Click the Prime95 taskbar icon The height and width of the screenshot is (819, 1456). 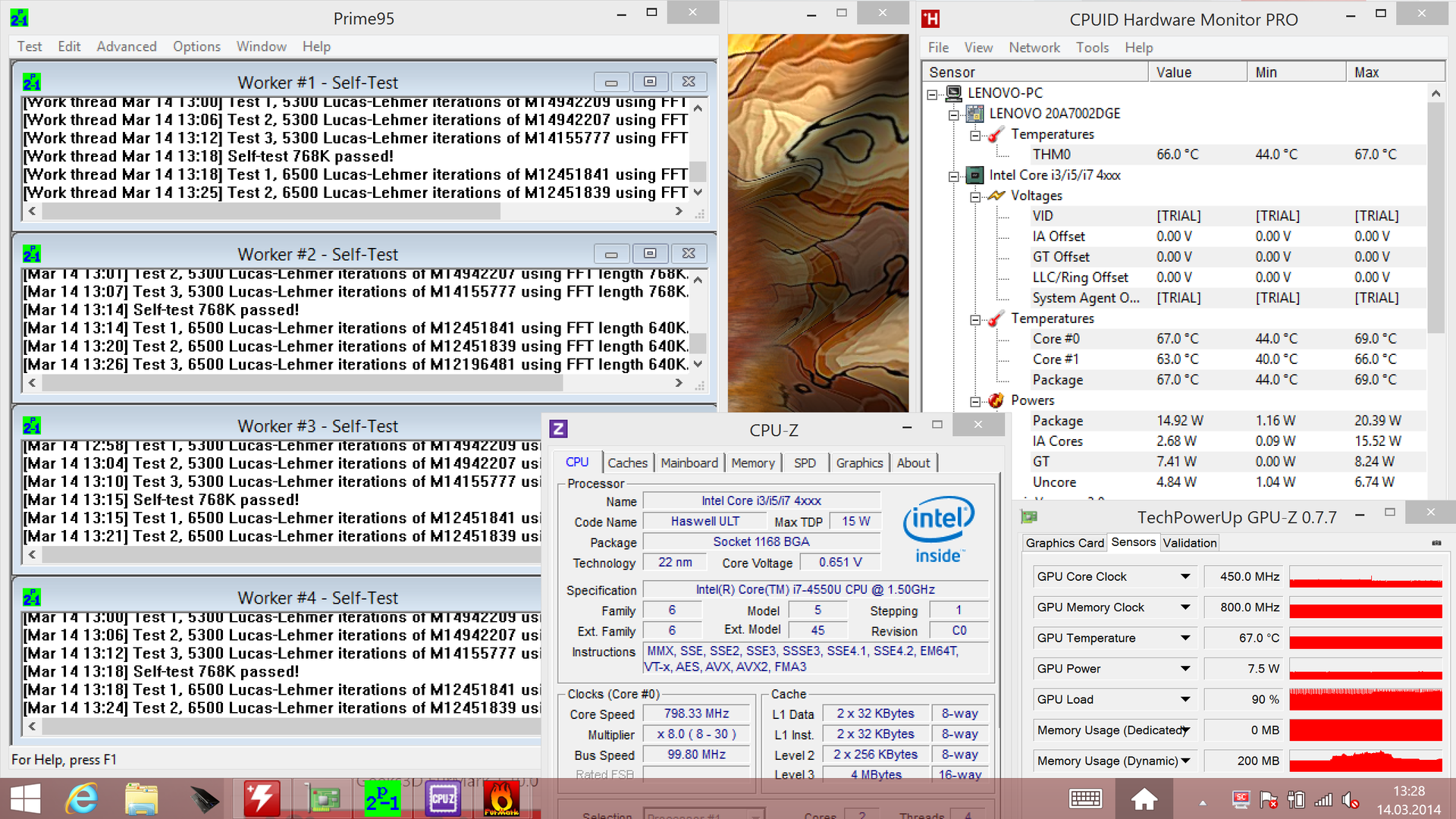pyautogui.click(x=383, y=799)
